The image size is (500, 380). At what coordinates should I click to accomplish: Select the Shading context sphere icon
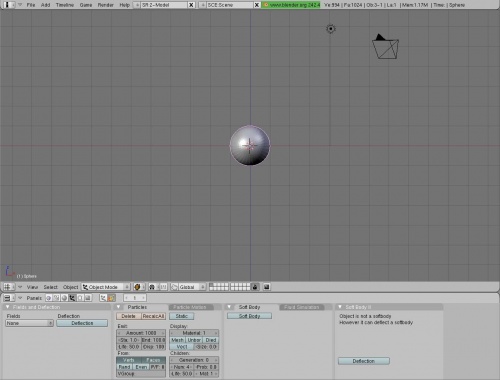click(x=64, y=298)
